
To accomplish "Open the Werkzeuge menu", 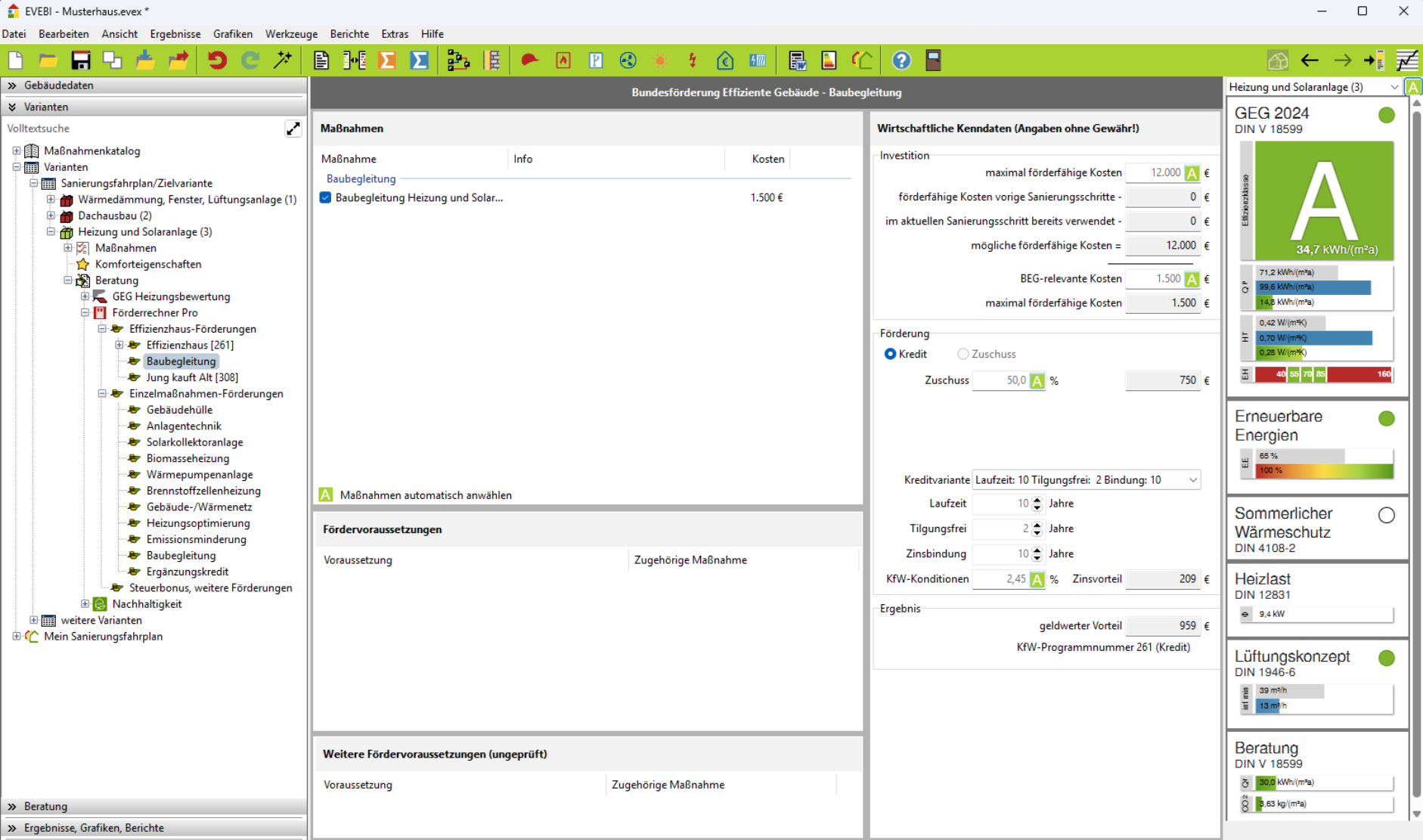I will (291, 34).
